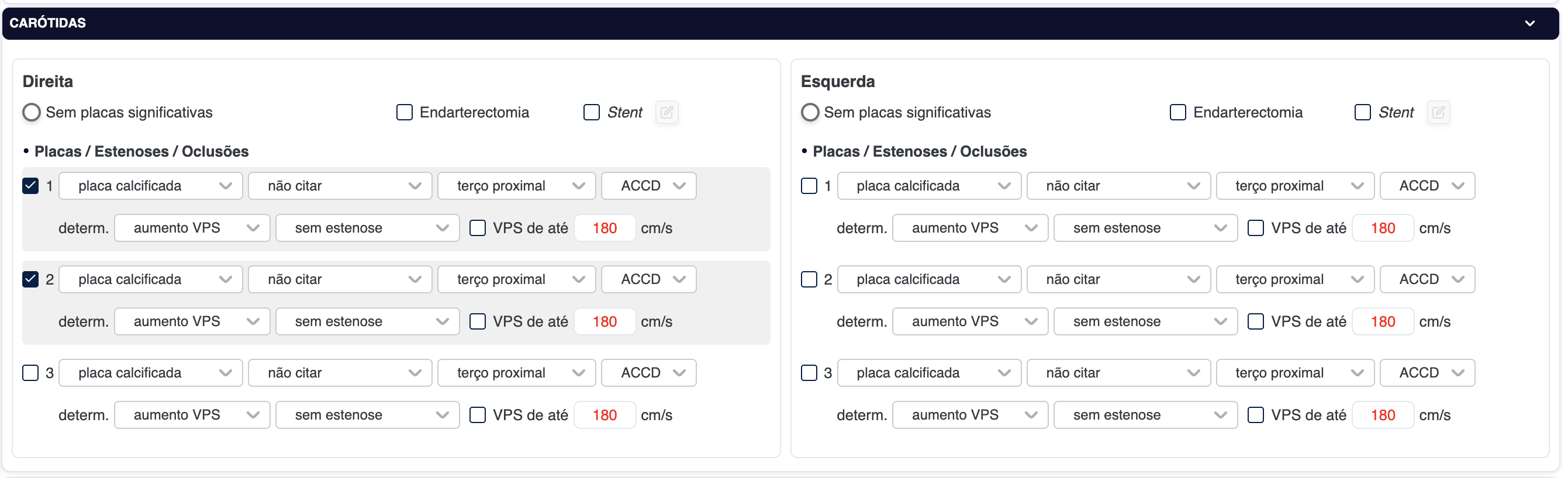Click the CARÓTIDAS header bar
Viewport: 1568px width, 478px height.
tap(730, 23)
